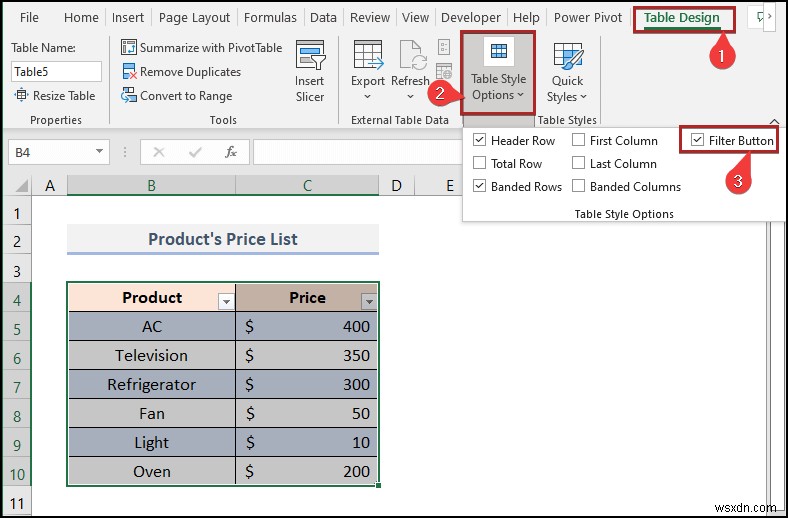Click the Remove Duplicates icon
Image resolution: width=788 pixels, height=518 pixels.
point(129,71)
